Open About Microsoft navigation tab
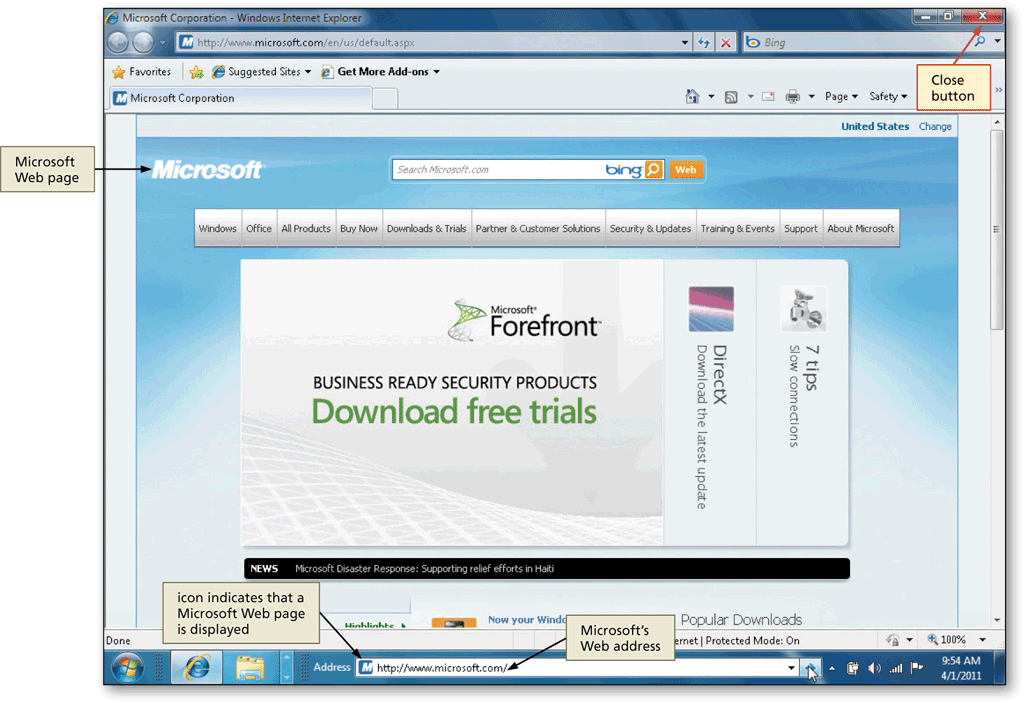The height and width of the screenshot is (703, 1024). (x=861, y=229)
